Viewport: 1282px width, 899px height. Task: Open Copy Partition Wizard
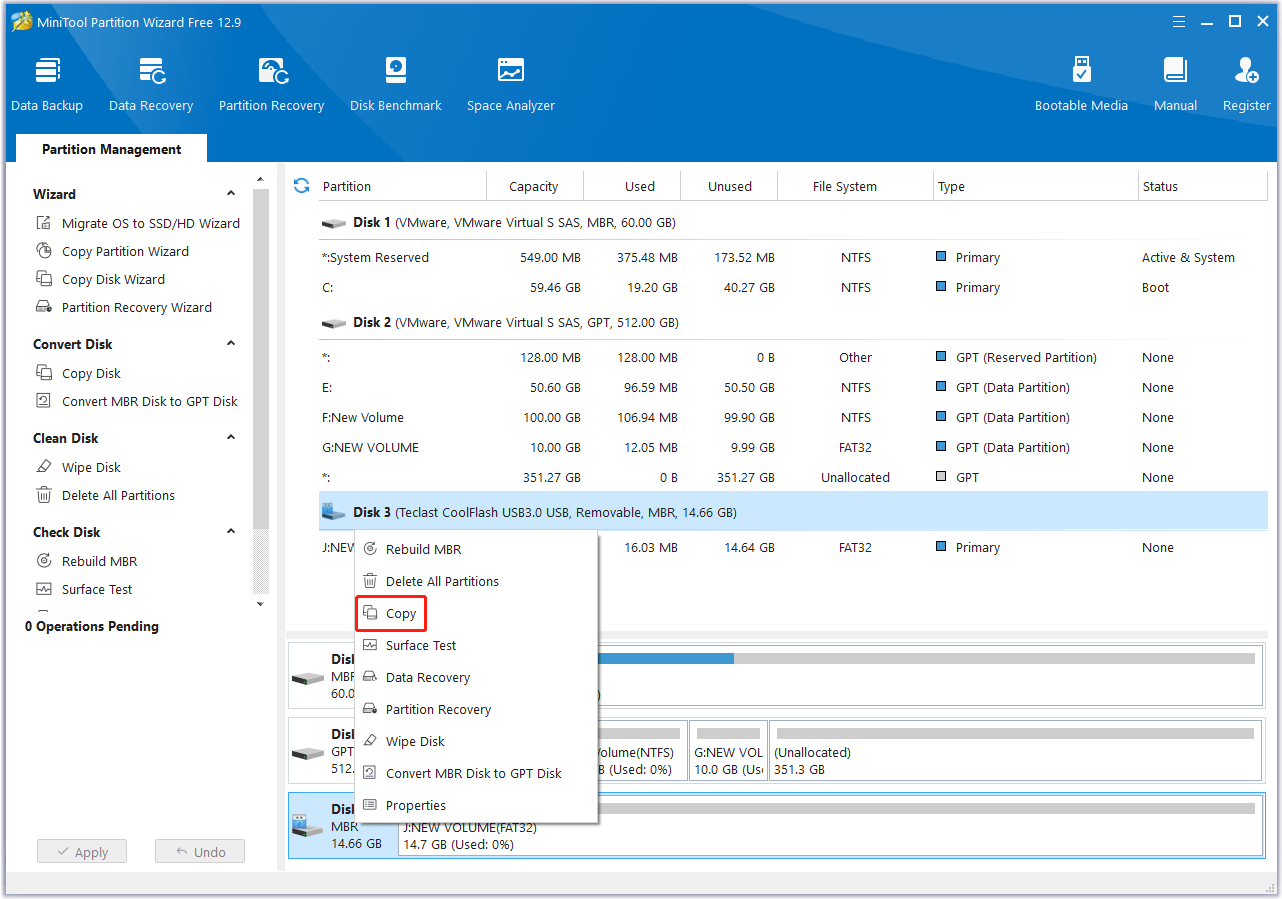[112, 251]
